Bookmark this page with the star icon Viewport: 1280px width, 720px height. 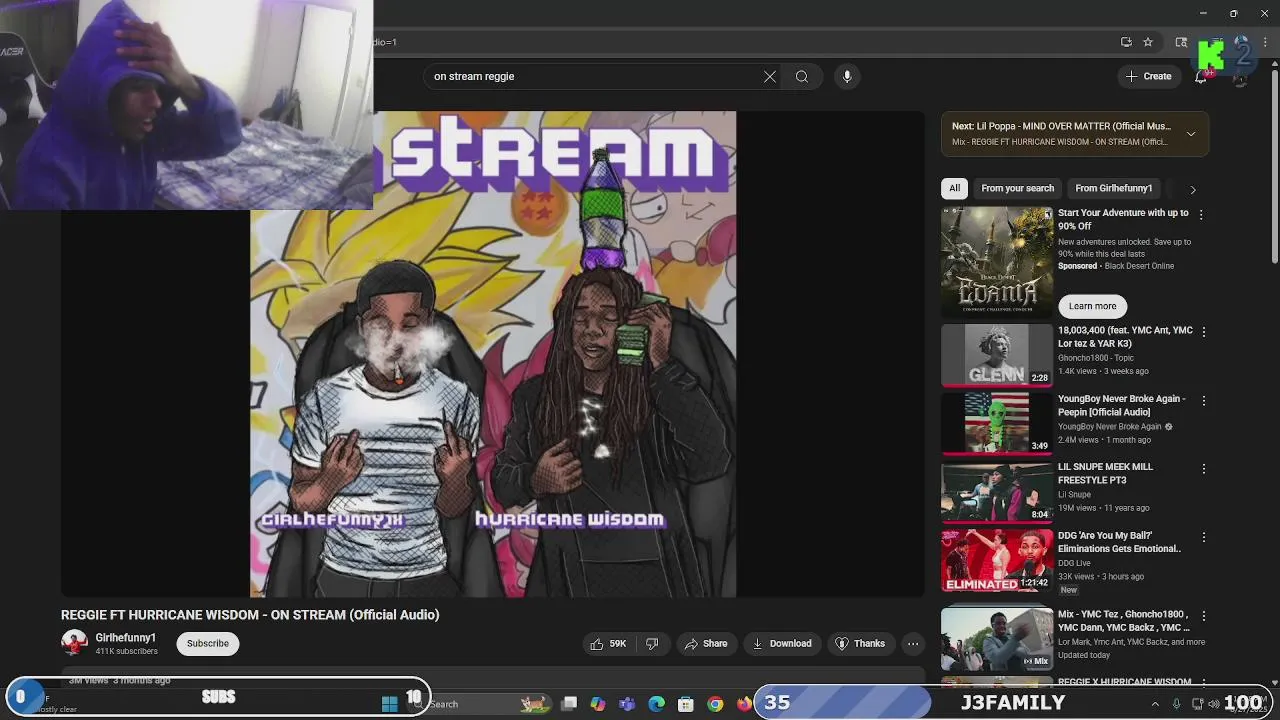point(1148,42)
